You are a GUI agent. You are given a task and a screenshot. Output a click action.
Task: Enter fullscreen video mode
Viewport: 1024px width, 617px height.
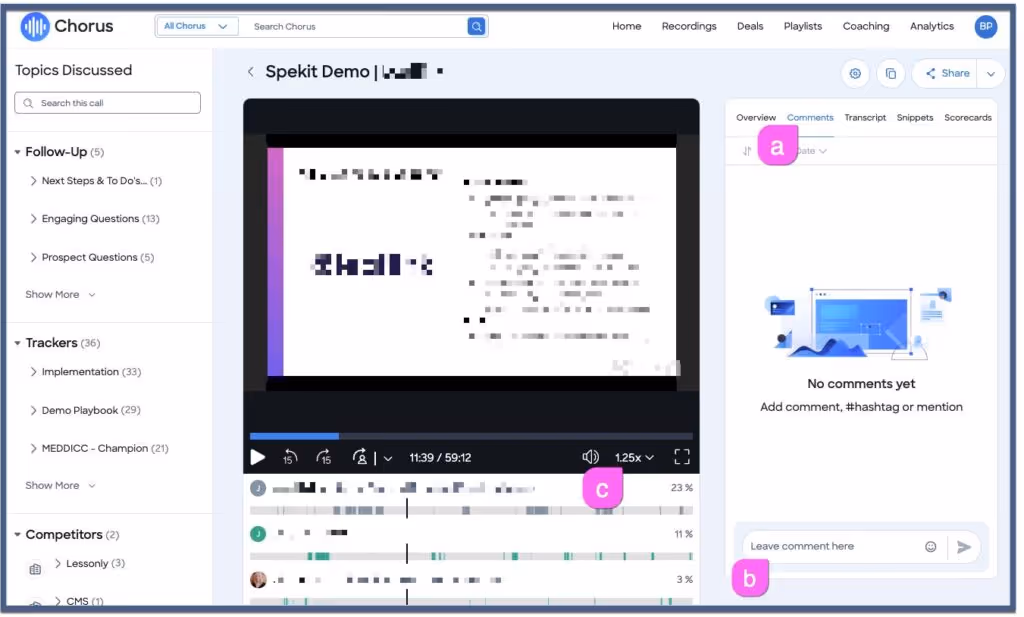(x=682, y=458)
